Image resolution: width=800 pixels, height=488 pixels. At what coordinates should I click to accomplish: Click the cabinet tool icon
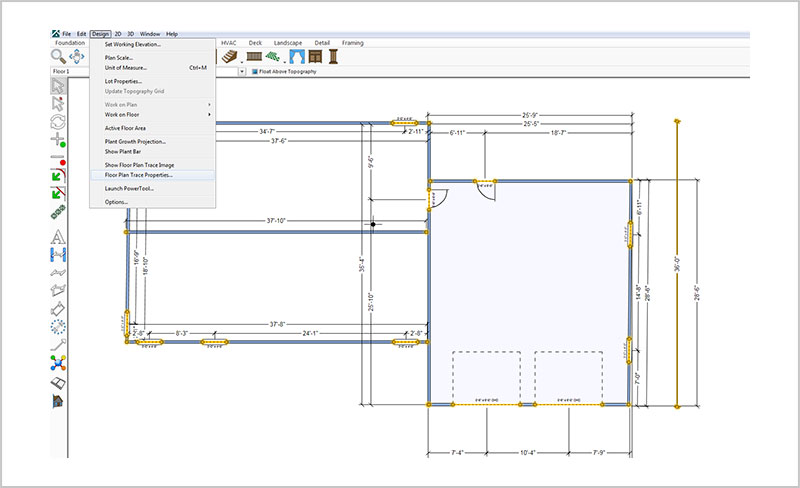[x=317, y=57]
